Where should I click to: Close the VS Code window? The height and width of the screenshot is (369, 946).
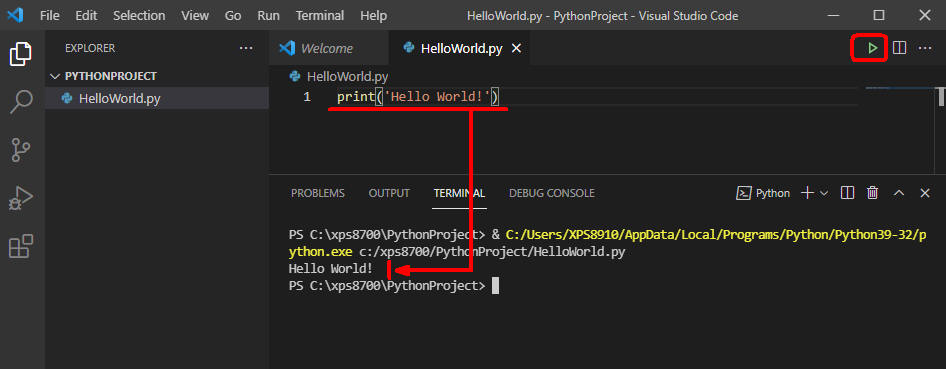(925, 15)
